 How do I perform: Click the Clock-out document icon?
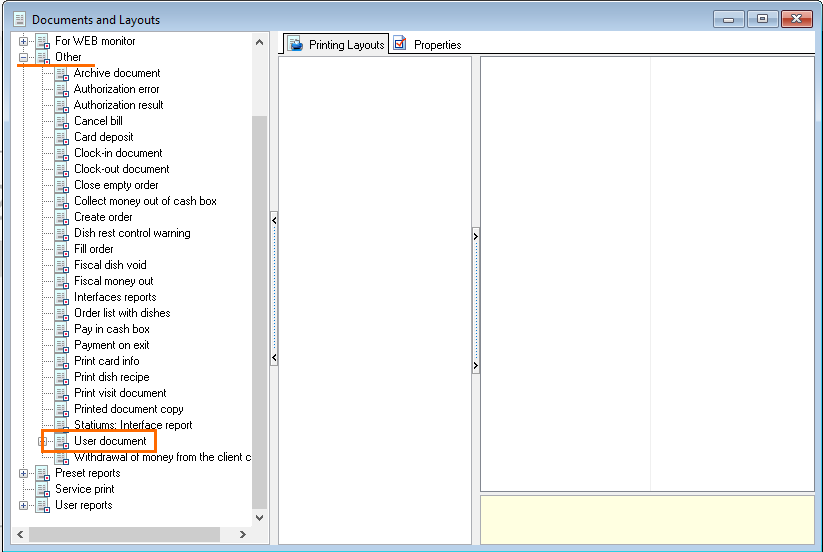click(x=62, y=170)
